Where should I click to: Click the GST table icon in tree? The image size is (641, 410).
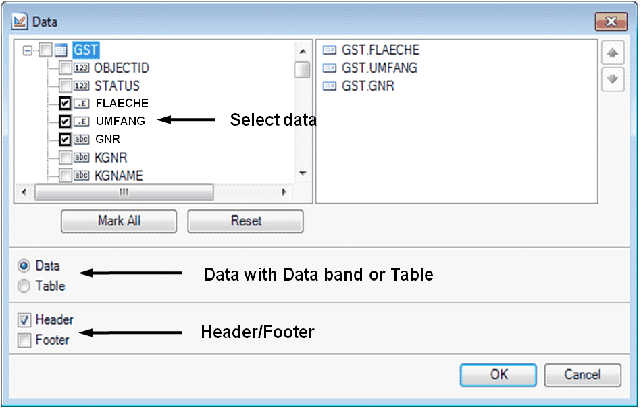pyautogui.click(x=61, y=49)
